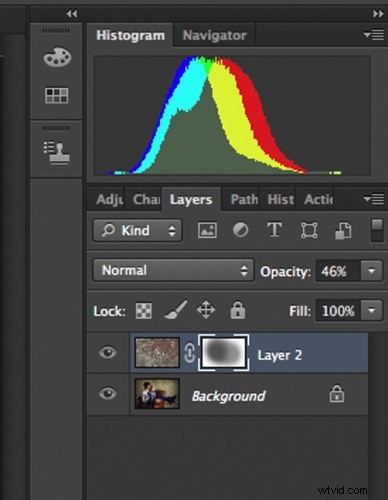
Task: Lock image pixels brush icon
Action: 176,310
